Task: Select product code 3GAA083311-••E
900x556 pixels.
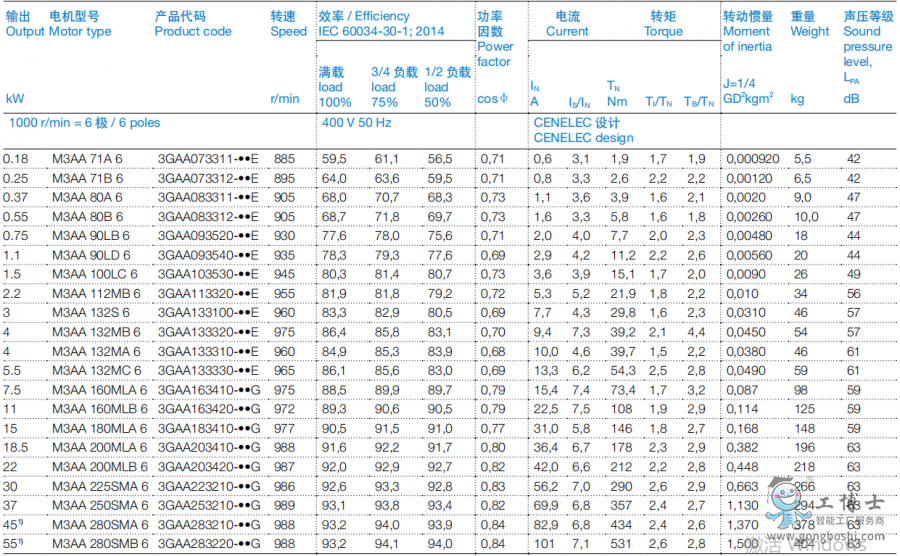Action: (x=208, y=198)
